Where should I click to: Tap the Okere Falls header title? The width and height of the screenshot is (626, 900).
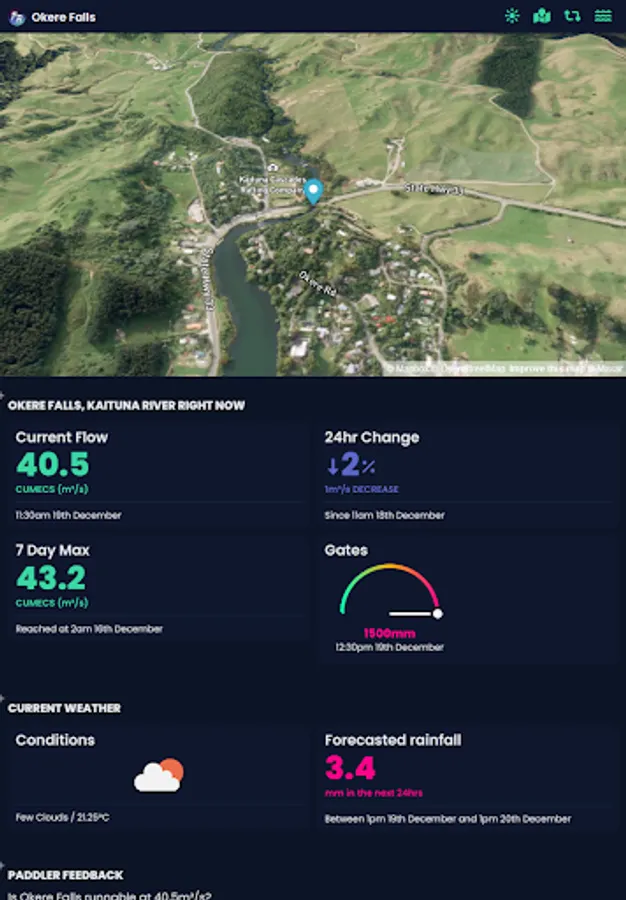coord(64,17)
